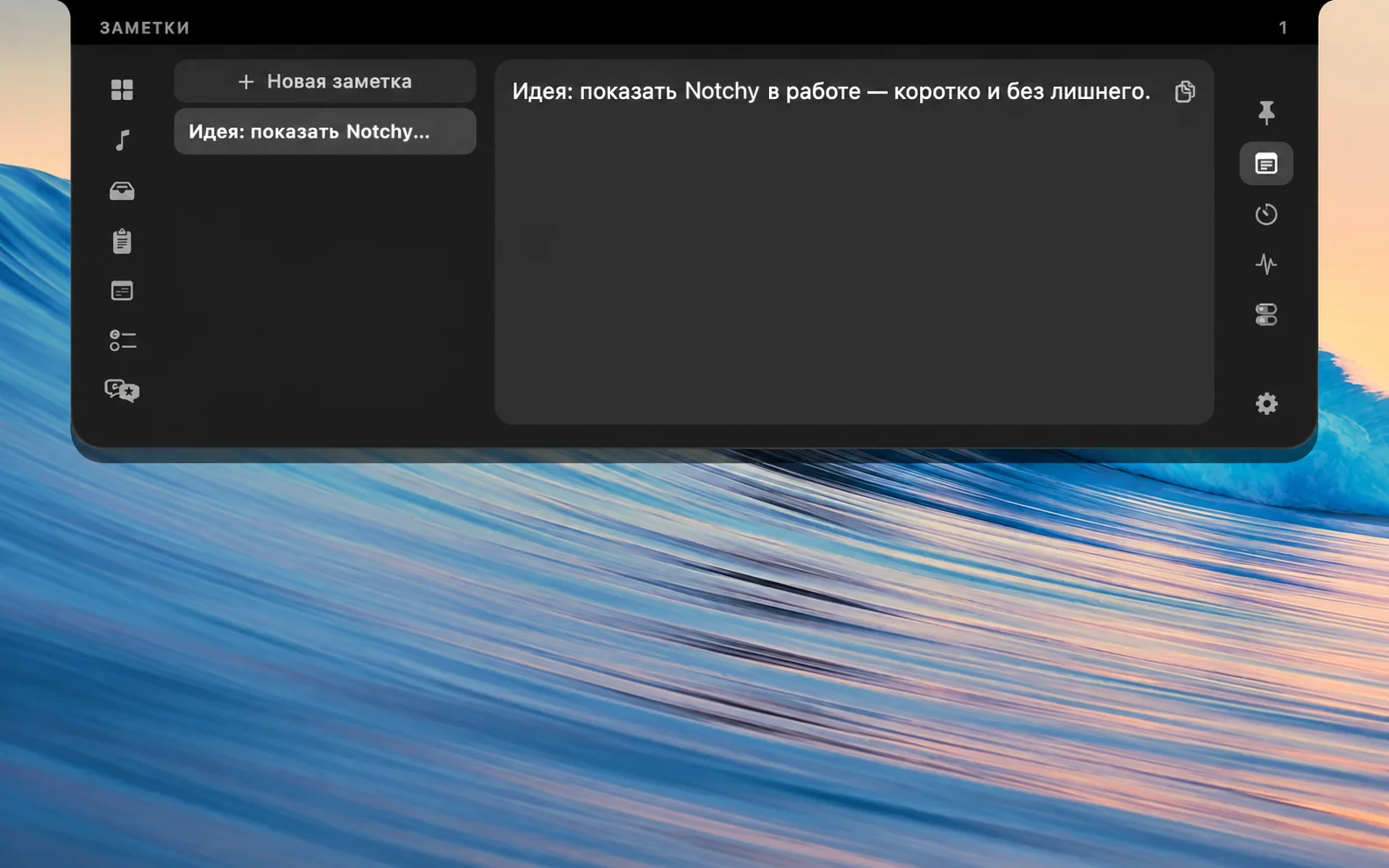
Task: Click the 'ЗАМЕТКИ' header title
Action: 145,28
